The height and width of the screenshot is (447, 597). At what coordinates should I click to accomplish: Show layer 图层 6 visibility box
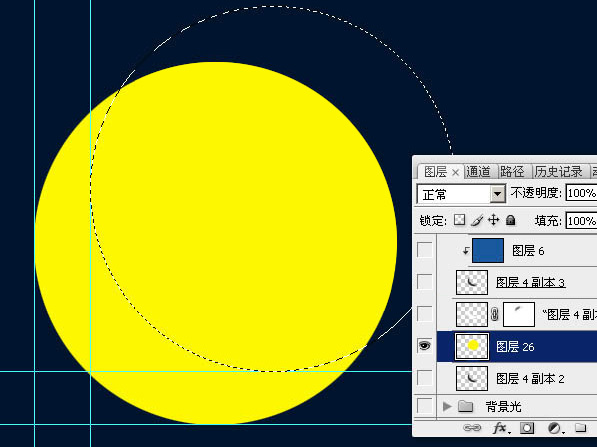pos(425,250)
